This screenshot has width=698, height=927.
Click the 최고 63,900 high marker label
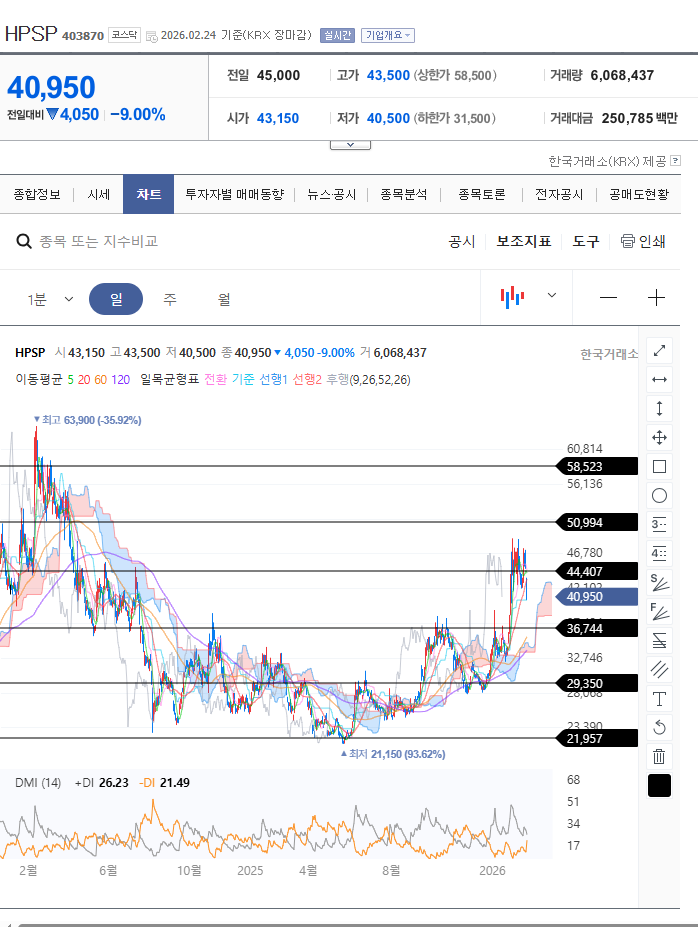click(87, 420)
